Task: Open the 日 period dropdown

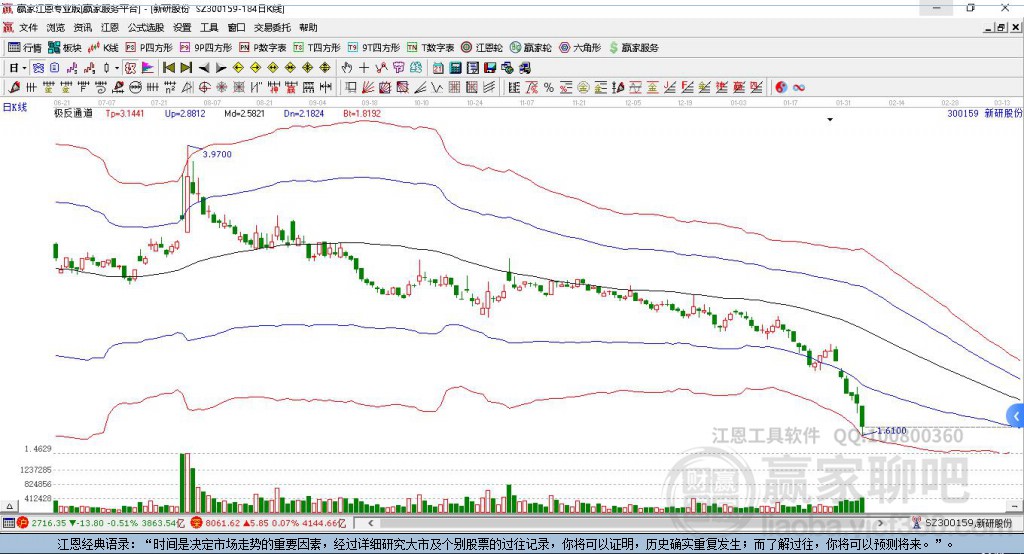Action: pyautogui.click(x=17, y=67)
